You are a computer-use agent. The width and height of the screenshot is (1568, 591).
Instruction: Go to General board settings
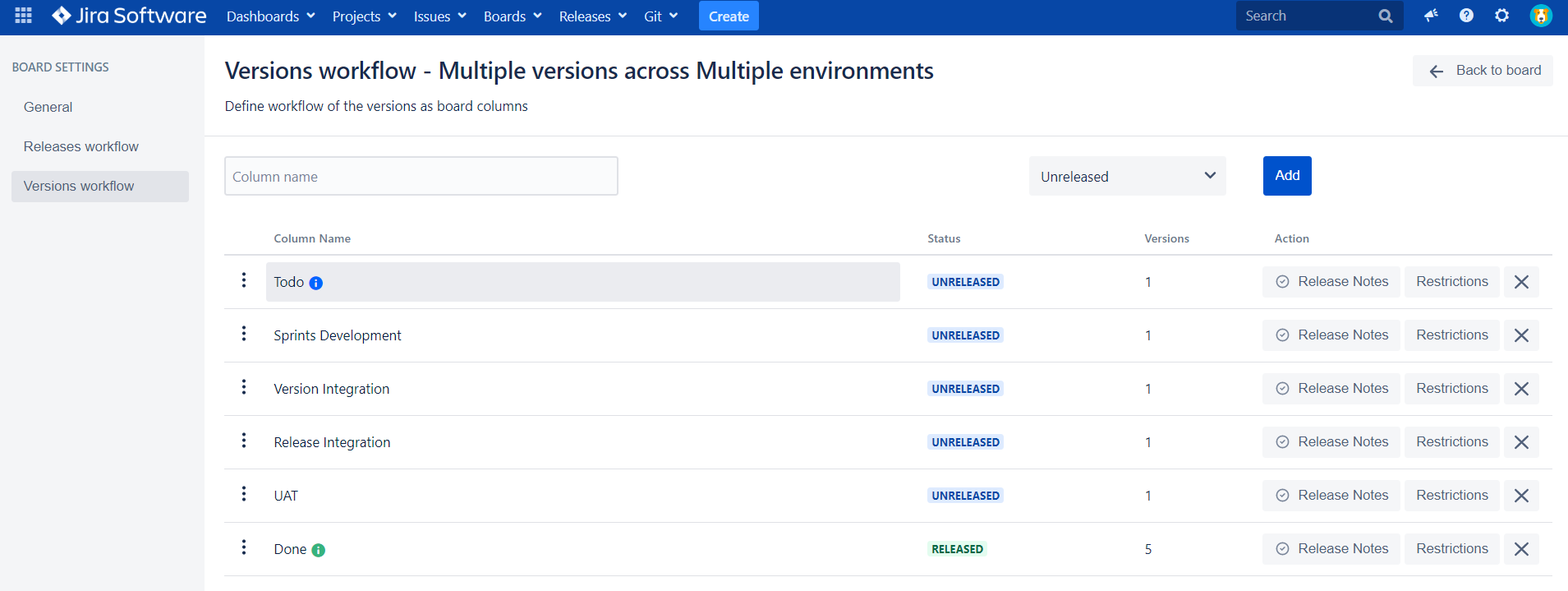pyautogui.click(x=48, y=107)
